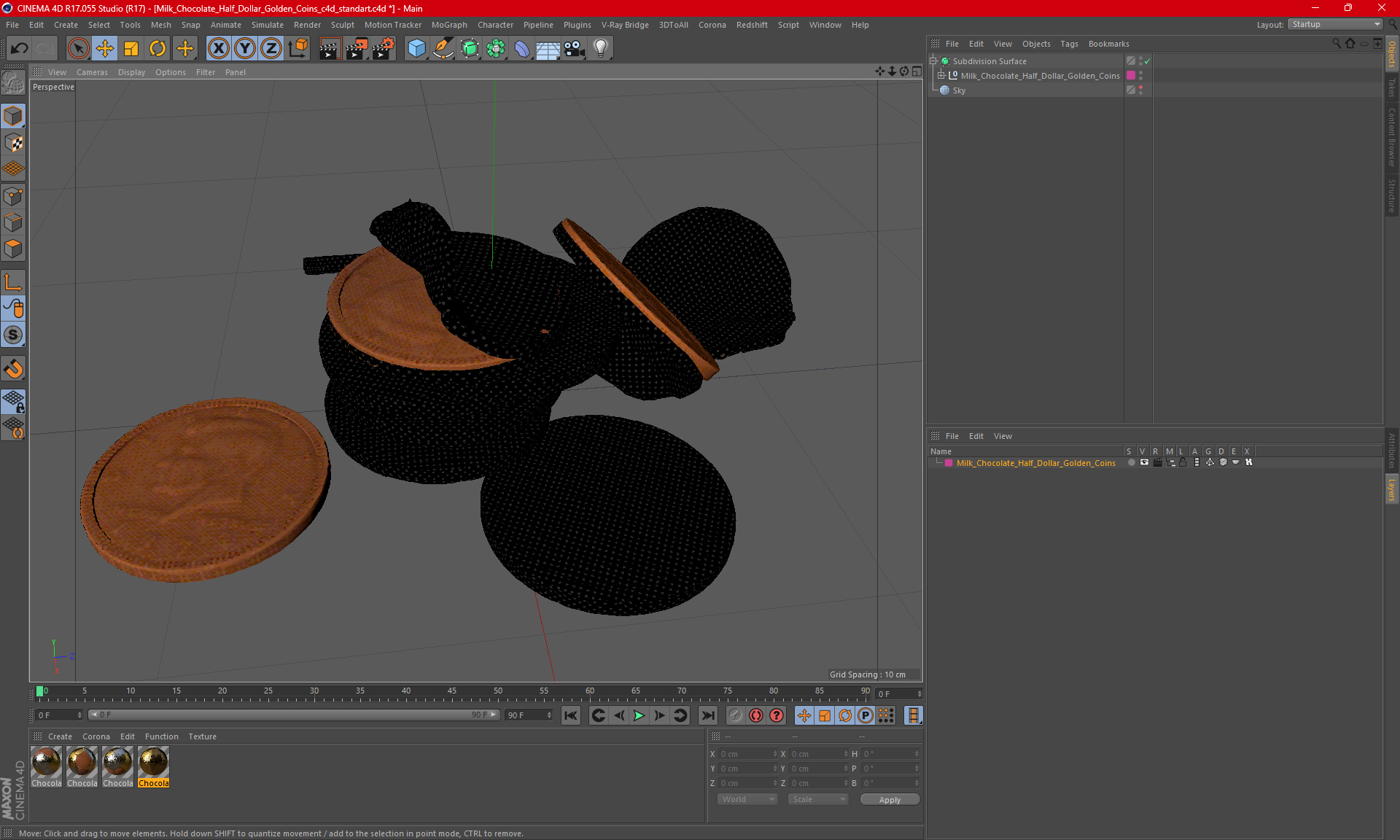The width and height of the screenshot is (1400, 840).
Task: Toggle Subdivision Surface enable checkmark
Action: coord(1148,61)
